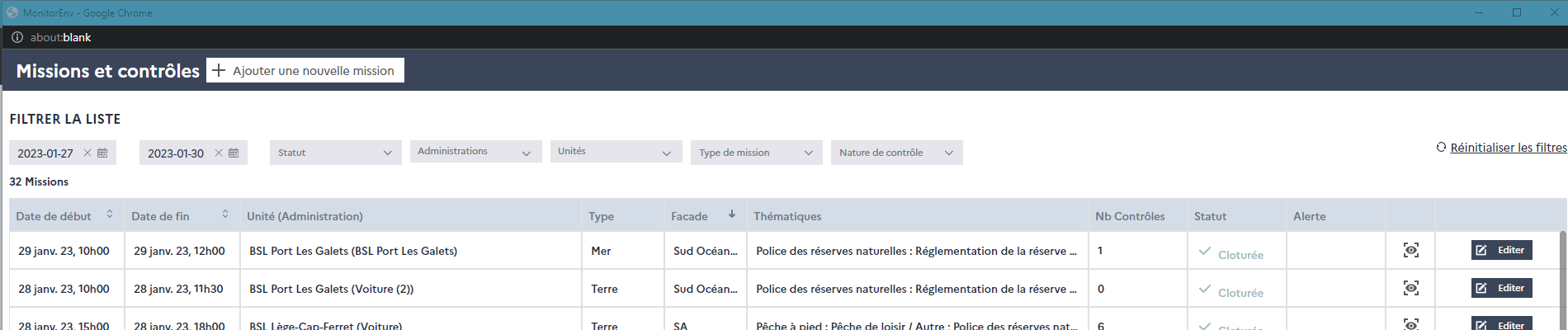Click the end date field 2023-01-30

click(193, 153)
